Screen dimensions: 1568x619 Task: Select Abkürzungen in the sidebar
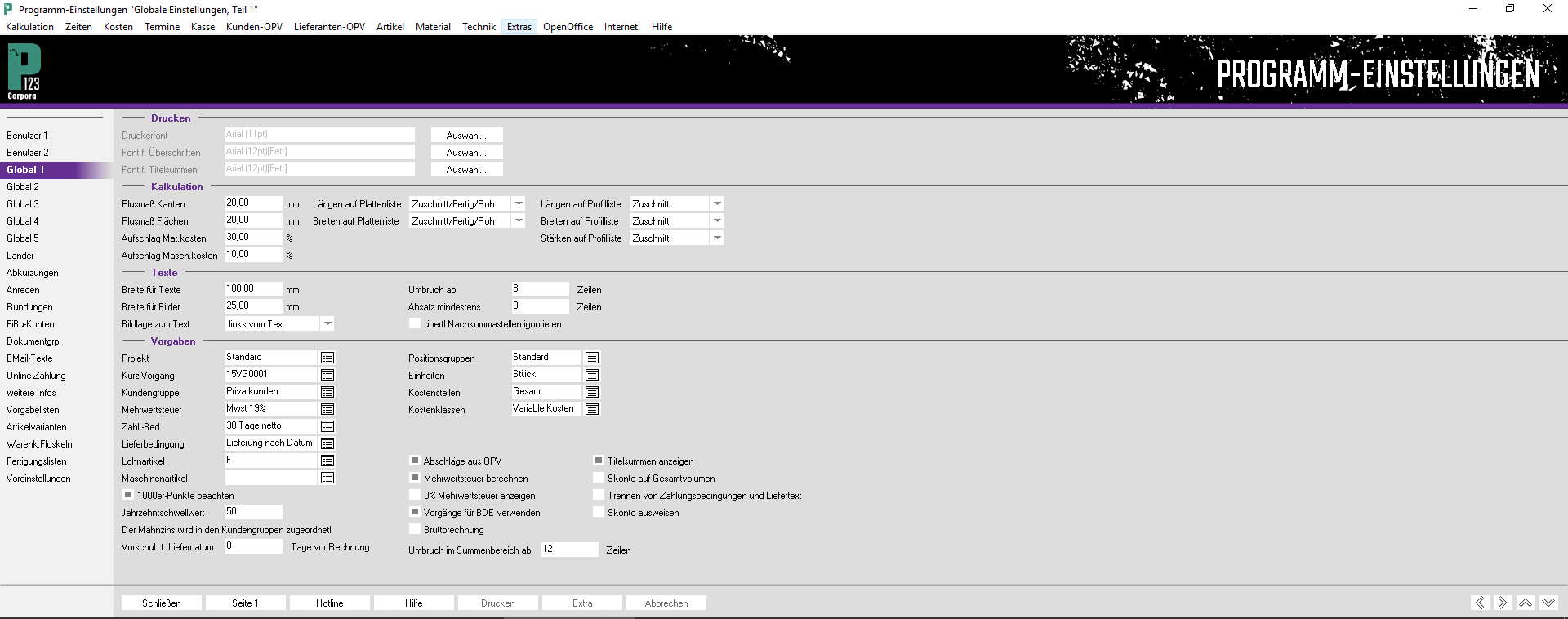pyautogui.click(x=33, y=273)
